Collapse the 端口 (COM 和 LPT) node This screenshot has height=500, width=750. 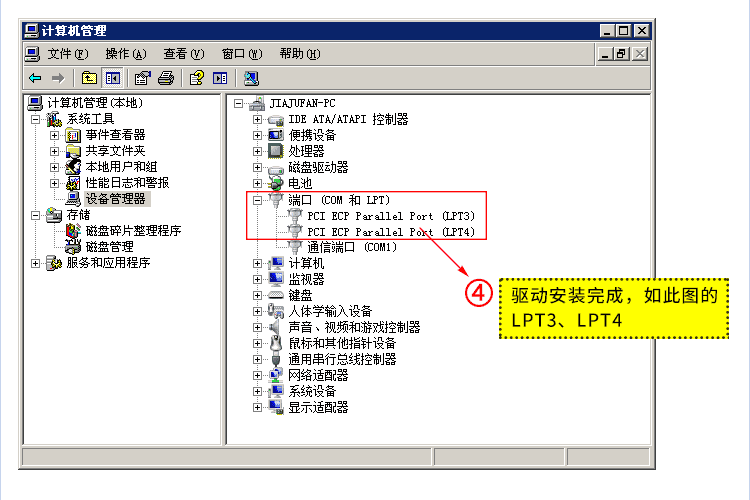[257, 200]
